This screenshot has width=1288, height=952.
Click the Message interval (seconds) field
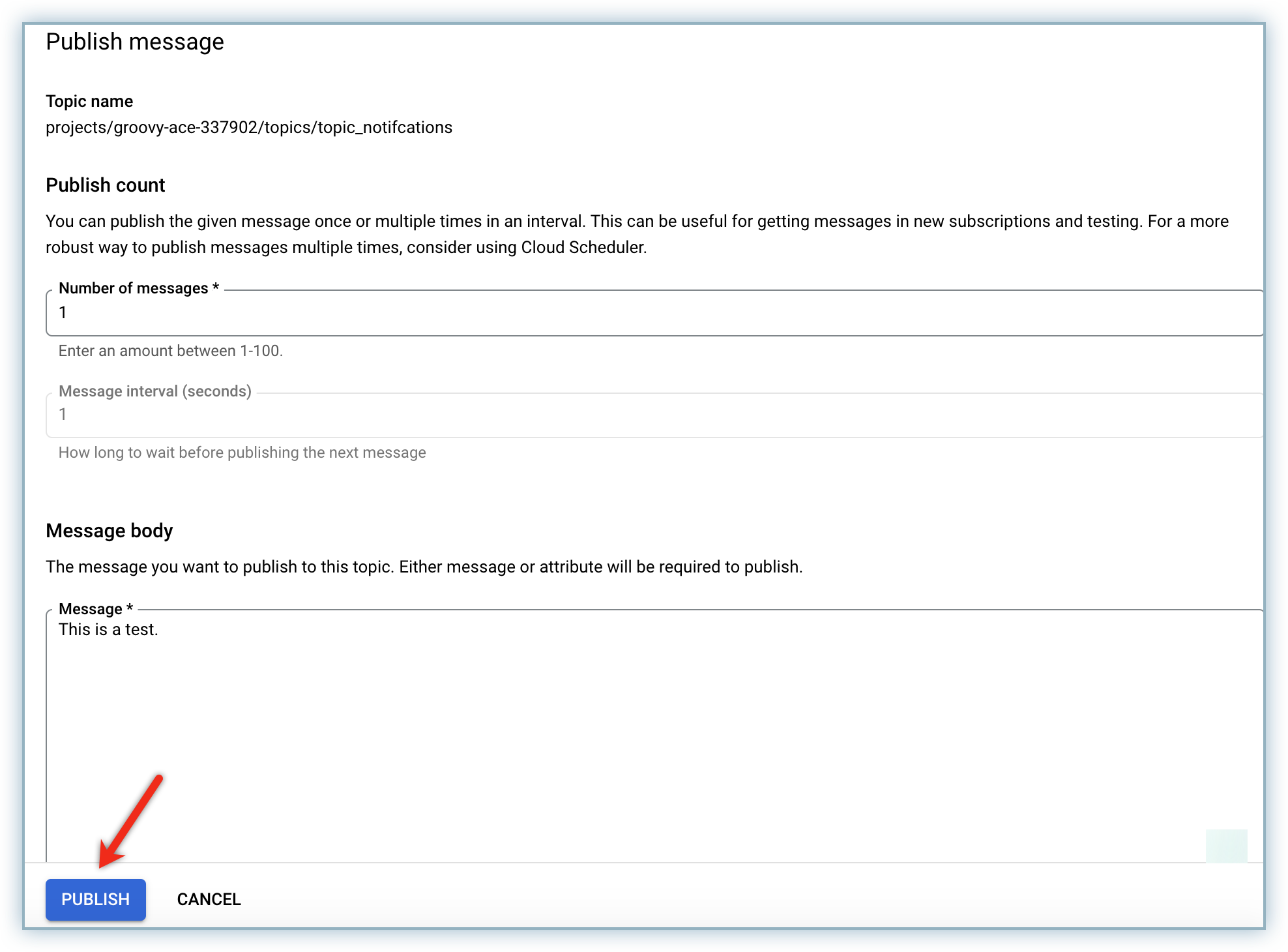click(x=652, y=415)
